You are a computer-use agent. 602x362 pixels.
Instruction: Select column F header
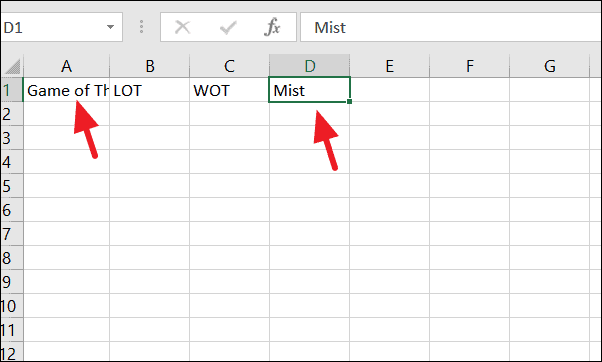pos(470,66)
